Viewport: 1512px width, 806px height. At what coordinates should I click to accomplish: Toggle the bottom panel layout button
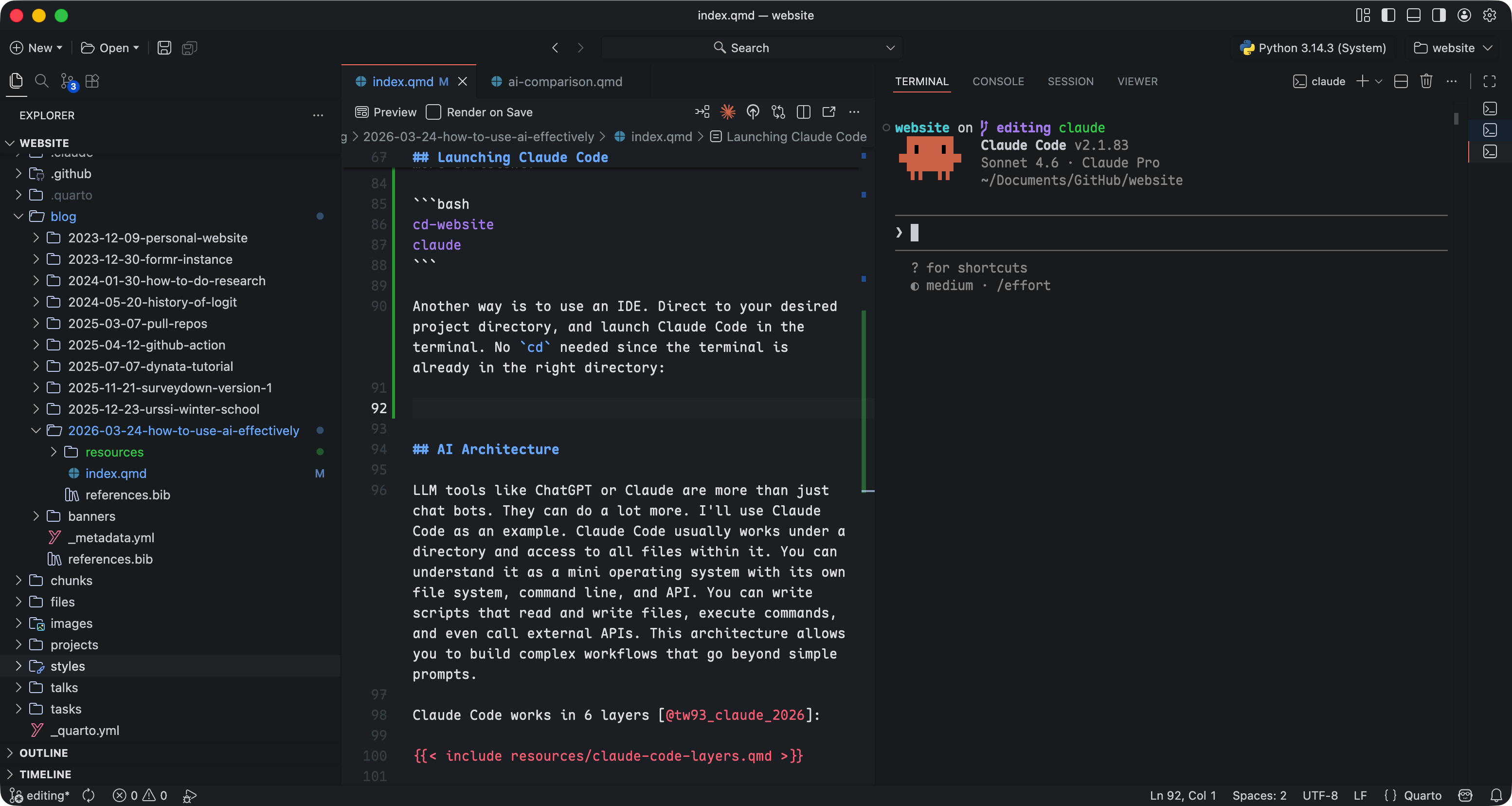[1413, 15]
